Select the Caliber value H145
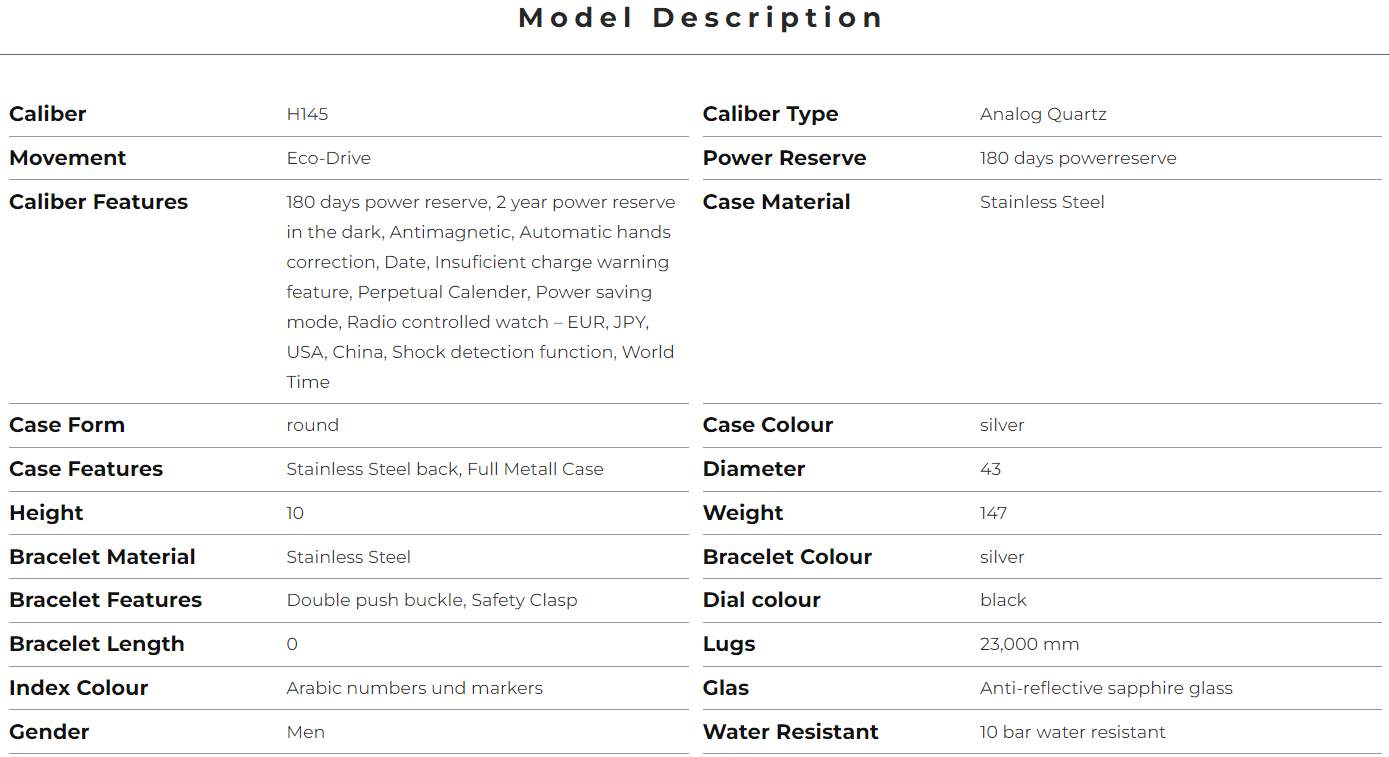The height and width of the screenshot is (757, 1389). (x=307, y=114)
